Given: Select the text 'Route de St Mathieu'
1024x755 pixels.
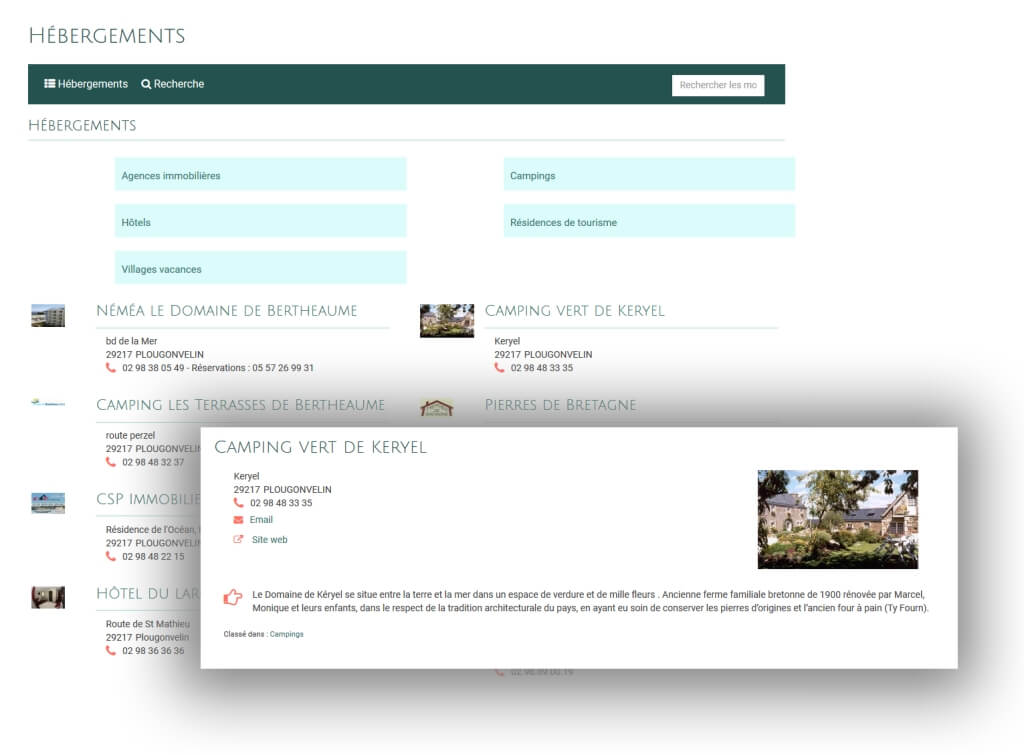Looking at the screenshot, I should (148, 624).
